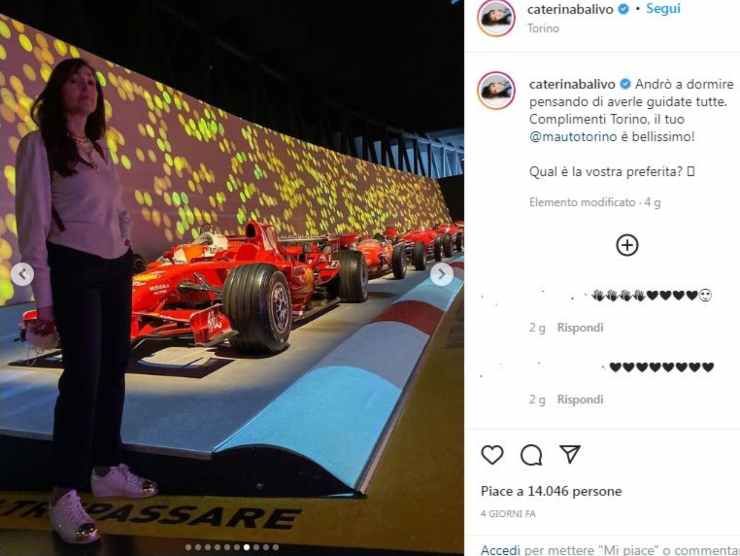The width and height of the screenshot is (740, 556).
Task: Reply to the first comment with Rispondi
Action: (580, 328)
